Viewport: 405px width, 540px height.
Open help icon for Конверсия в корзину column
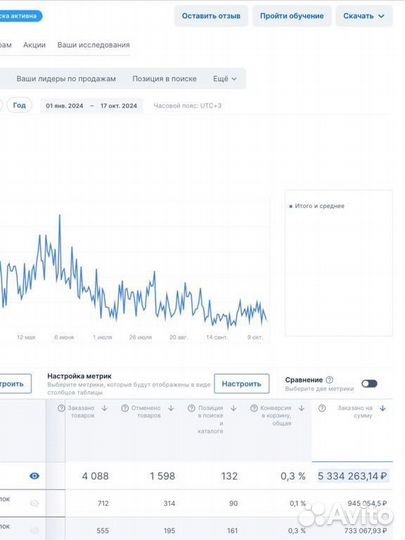(254, 408)
